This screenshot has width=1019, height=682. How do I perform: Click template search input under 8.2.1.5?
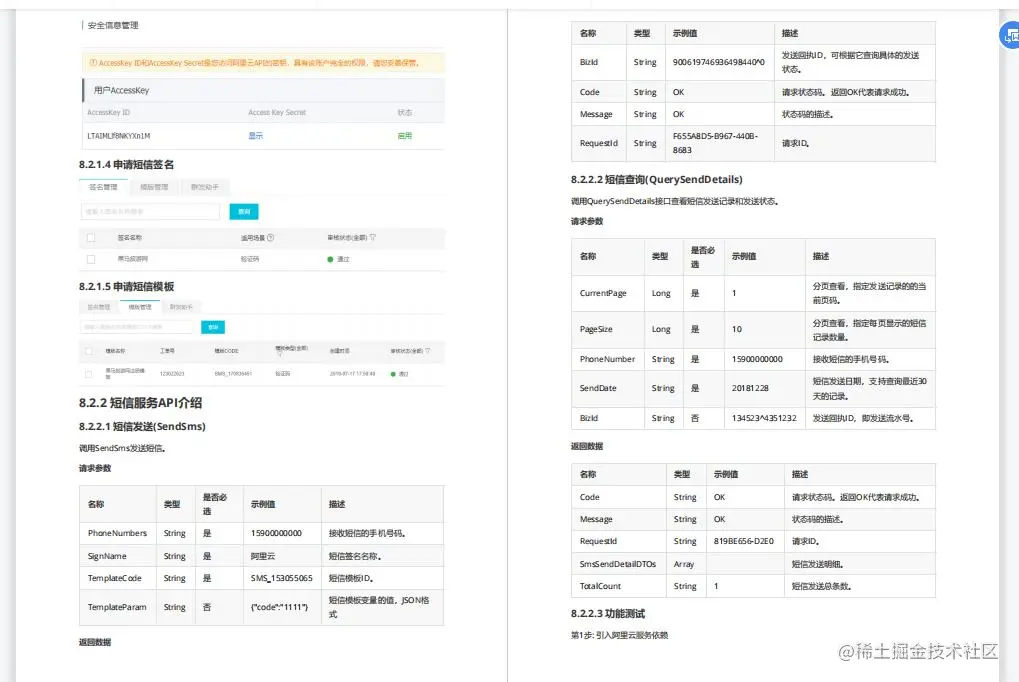coord(136,327)
